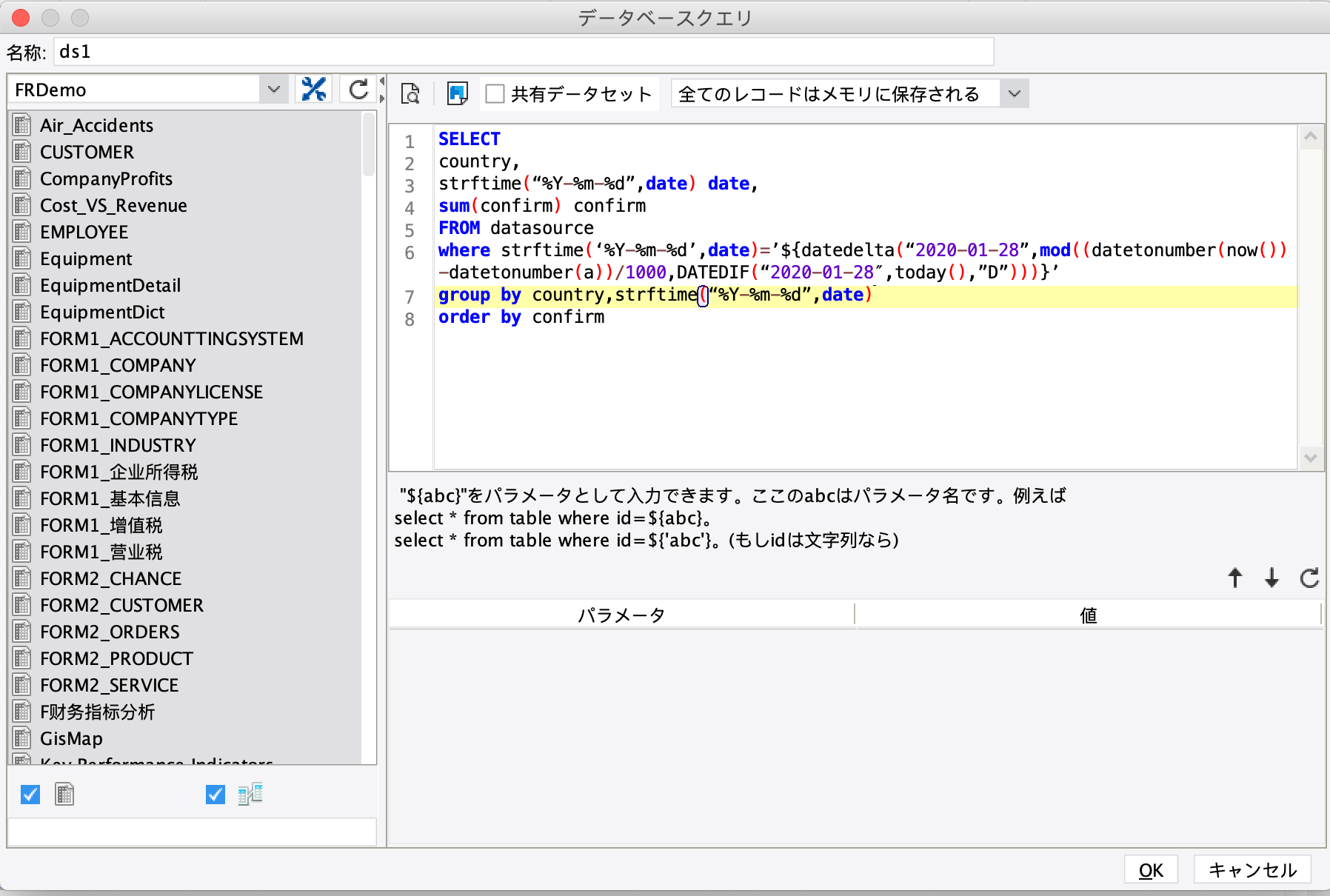Click the パラメータ column header
The width and height of the screenshot is (1330, 896).
621,615
